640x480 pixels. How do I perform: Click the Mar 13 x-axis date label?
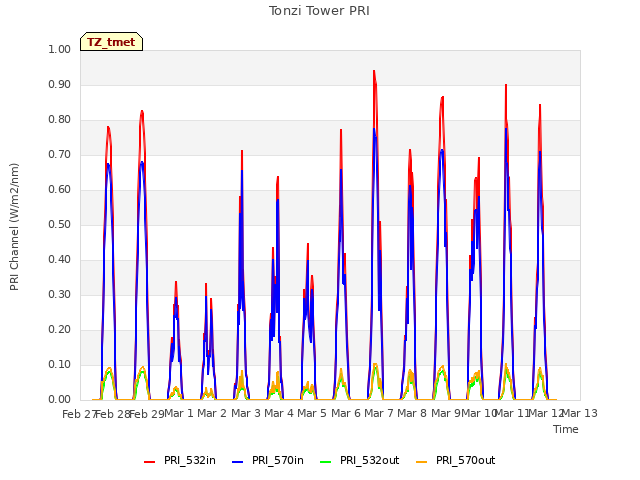tap(580, 413)
